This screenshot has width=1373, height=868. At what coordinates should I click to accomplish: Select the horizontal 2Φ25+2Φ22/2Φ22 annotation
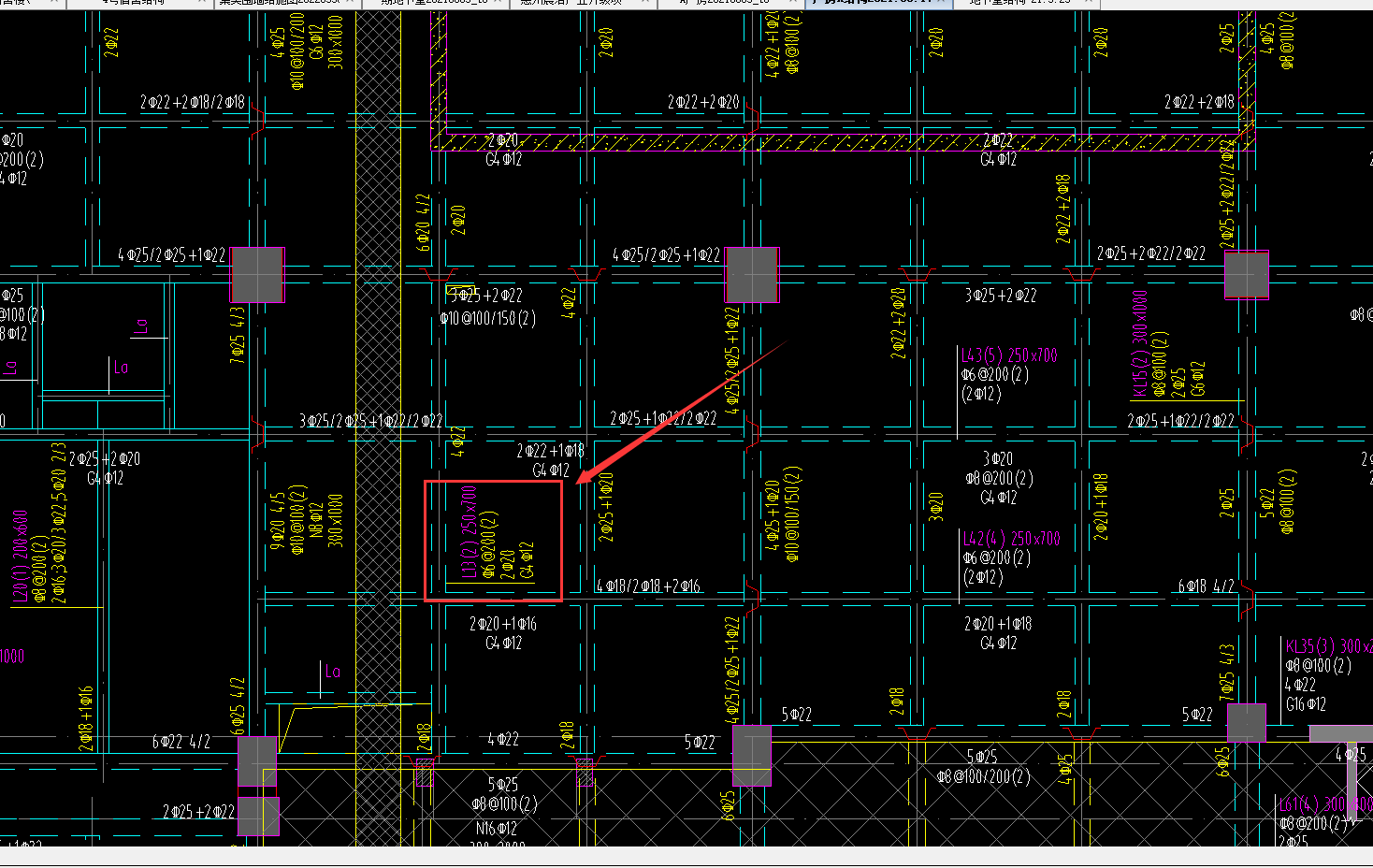pos(1151,253)
